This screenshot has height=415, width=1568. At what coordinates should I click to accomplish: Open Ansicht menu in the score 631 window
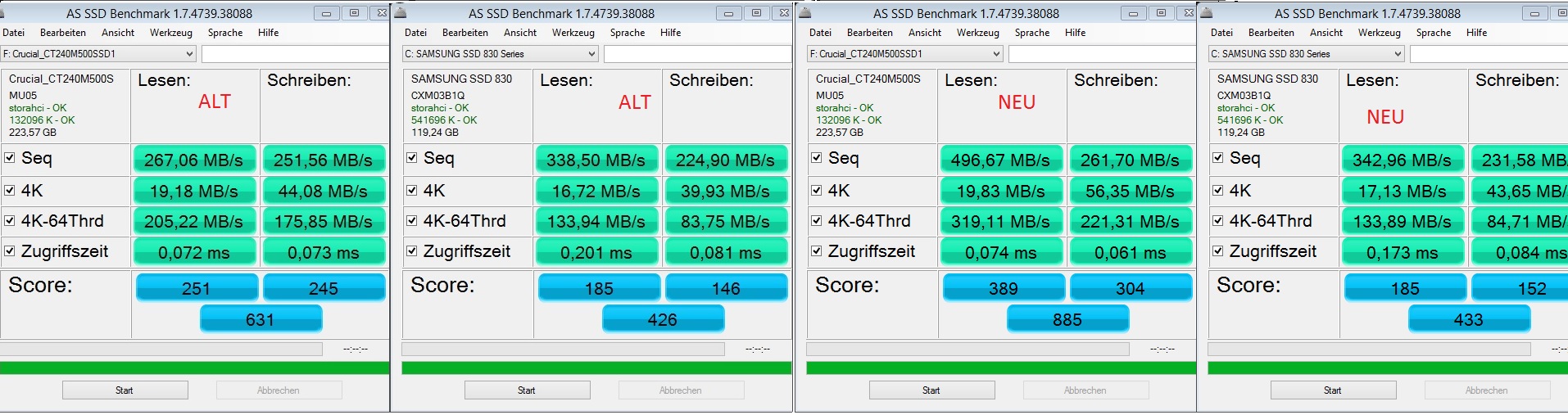(x=118, y=33)
